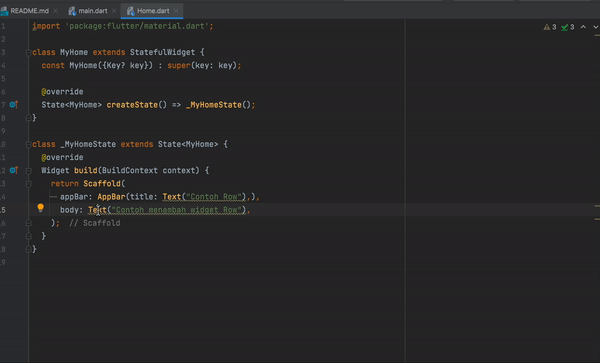Screen dimensions: 600x363
Task: Collapse the build method fold marker
Action: coord(28,171)
